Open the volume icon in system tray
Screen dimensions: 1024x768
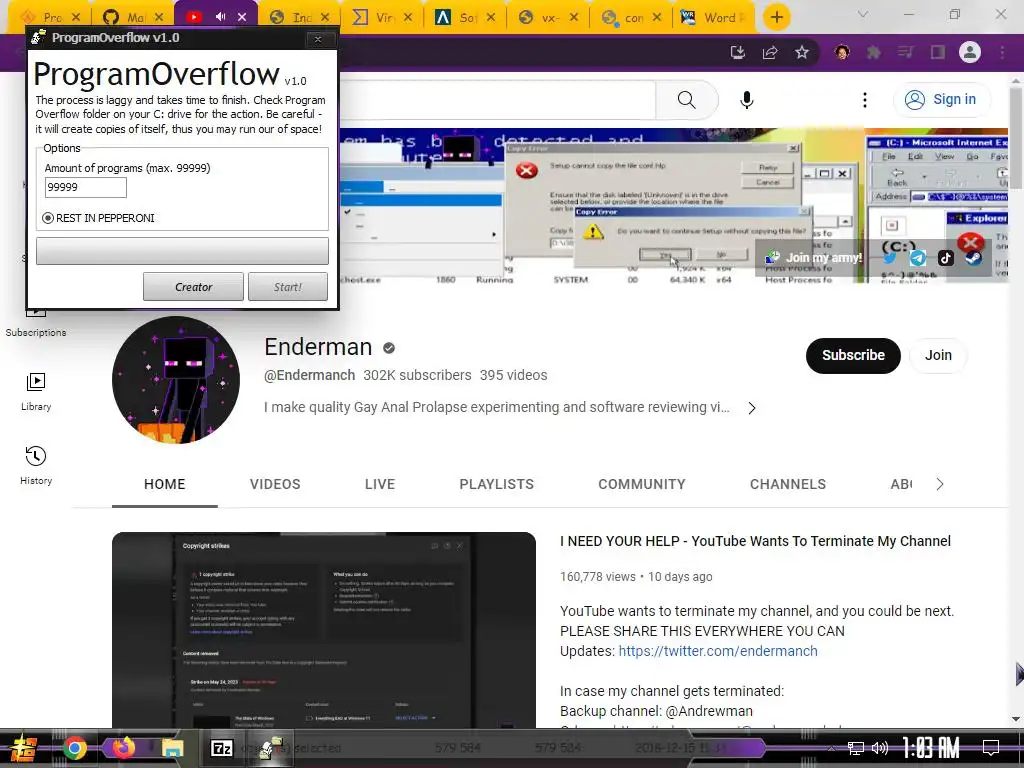click(x=880, y=748)
